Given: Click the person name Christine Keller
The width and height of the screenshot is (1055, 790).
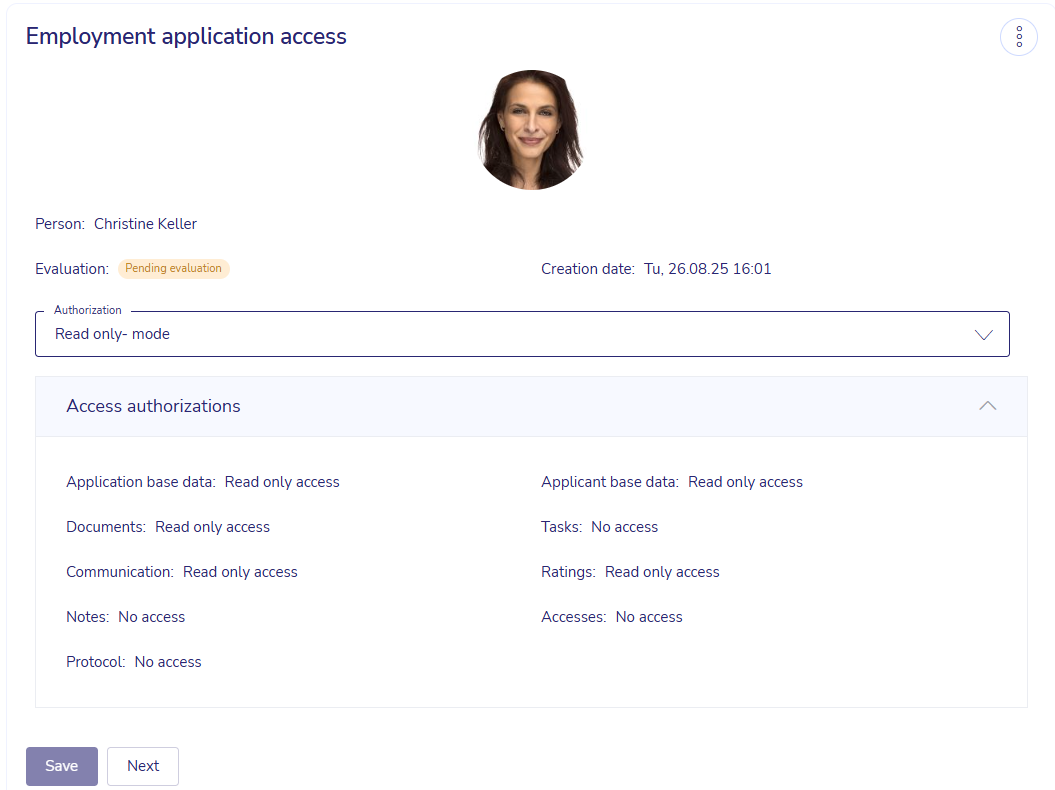Looking at the screenshot, I should (x=145, y=224).
